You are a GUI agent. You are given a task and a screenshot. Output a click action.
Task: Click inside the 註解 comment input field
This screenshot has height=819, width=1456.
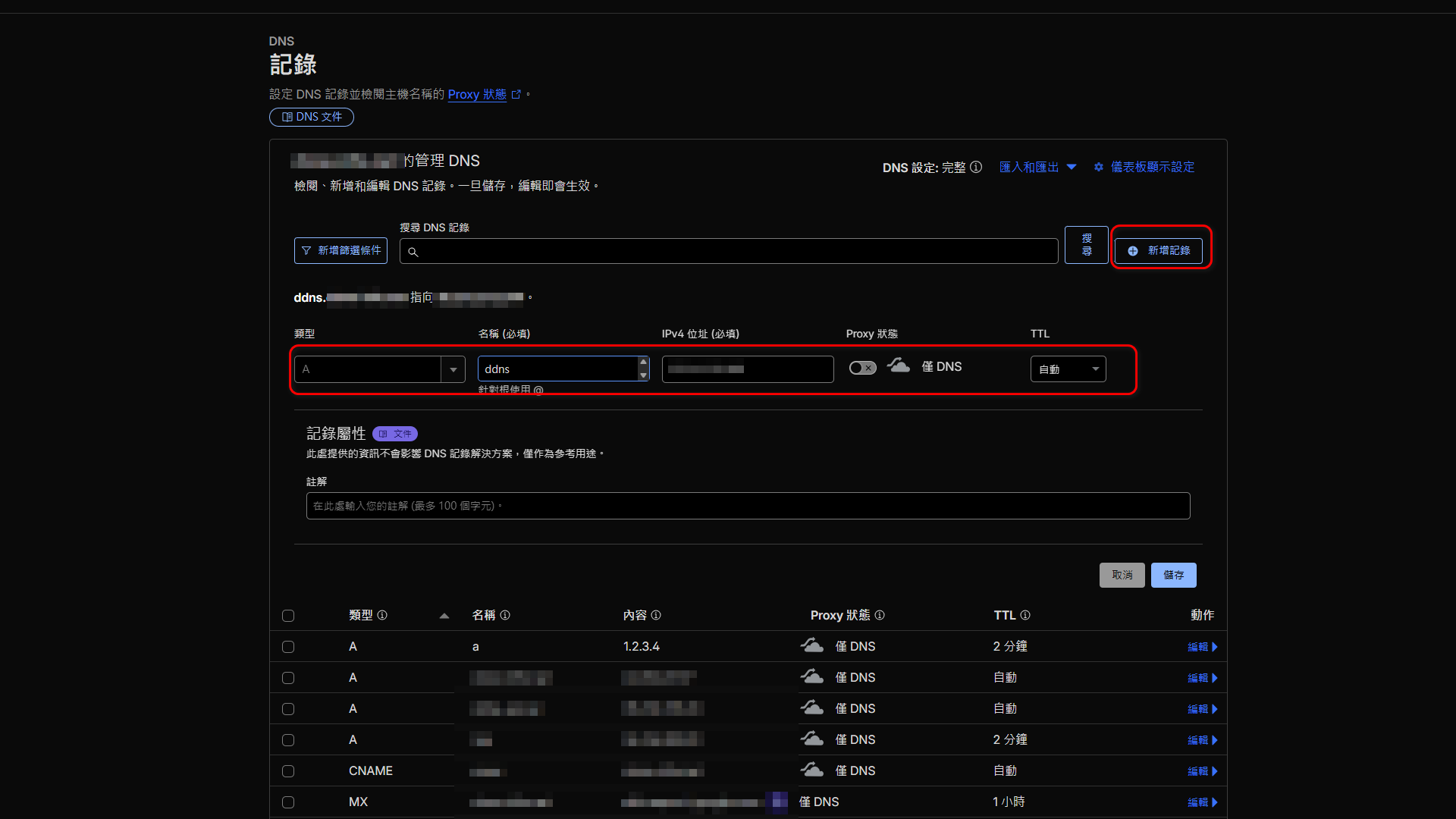pos(747,505)
